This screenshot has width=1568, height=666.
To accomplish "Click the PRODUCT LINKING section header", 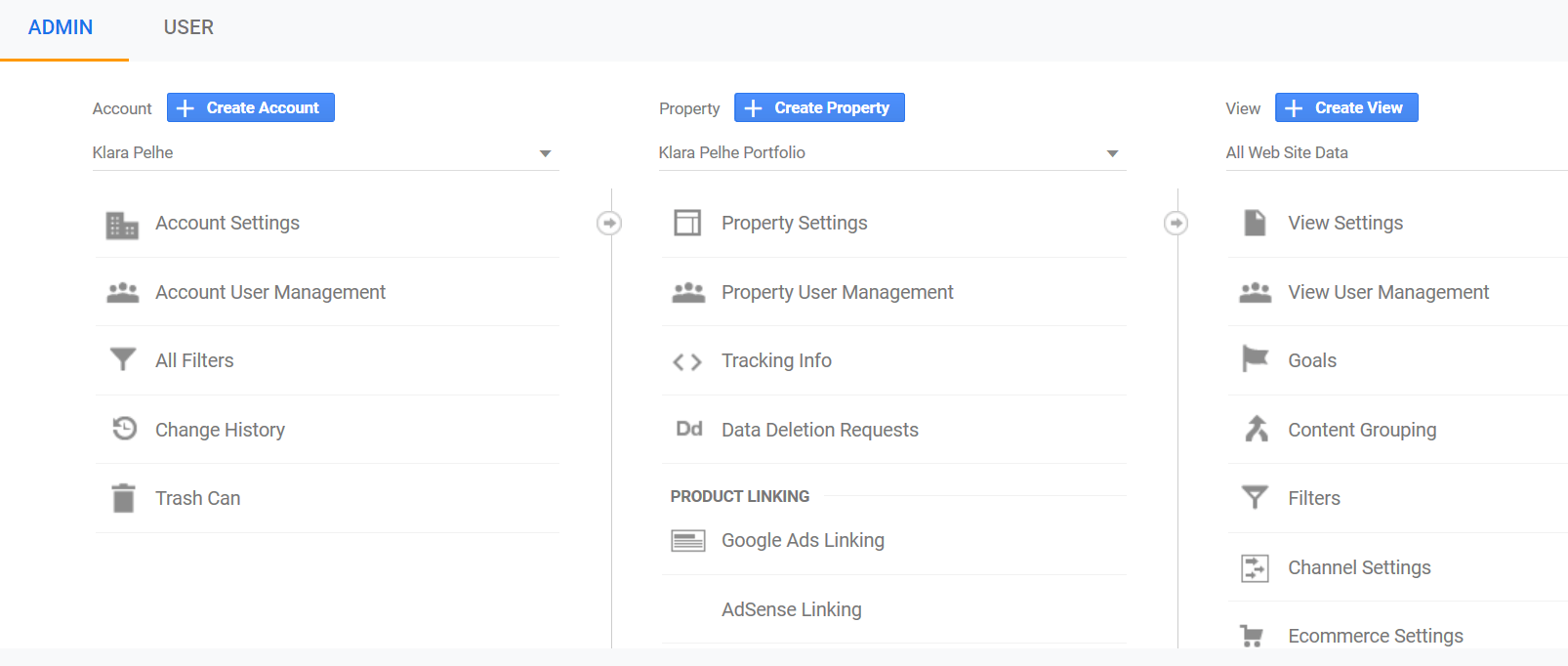I will point(740,496).
